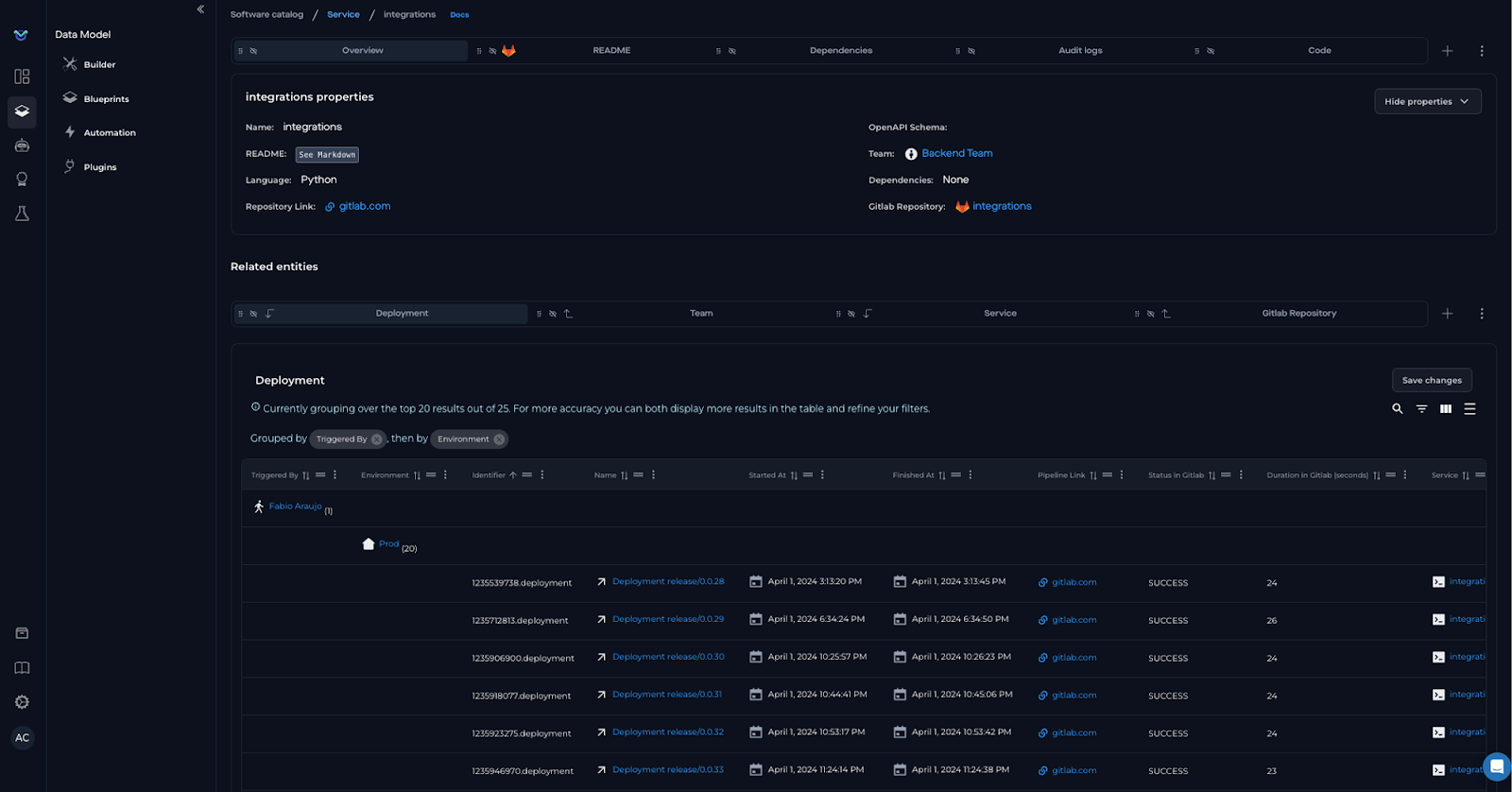The height and width of the screenshot is (792, 1512).
Task: Click the manage columns icon in the table toolbar
Action: pyautogui.click(x=1446, y=409)
